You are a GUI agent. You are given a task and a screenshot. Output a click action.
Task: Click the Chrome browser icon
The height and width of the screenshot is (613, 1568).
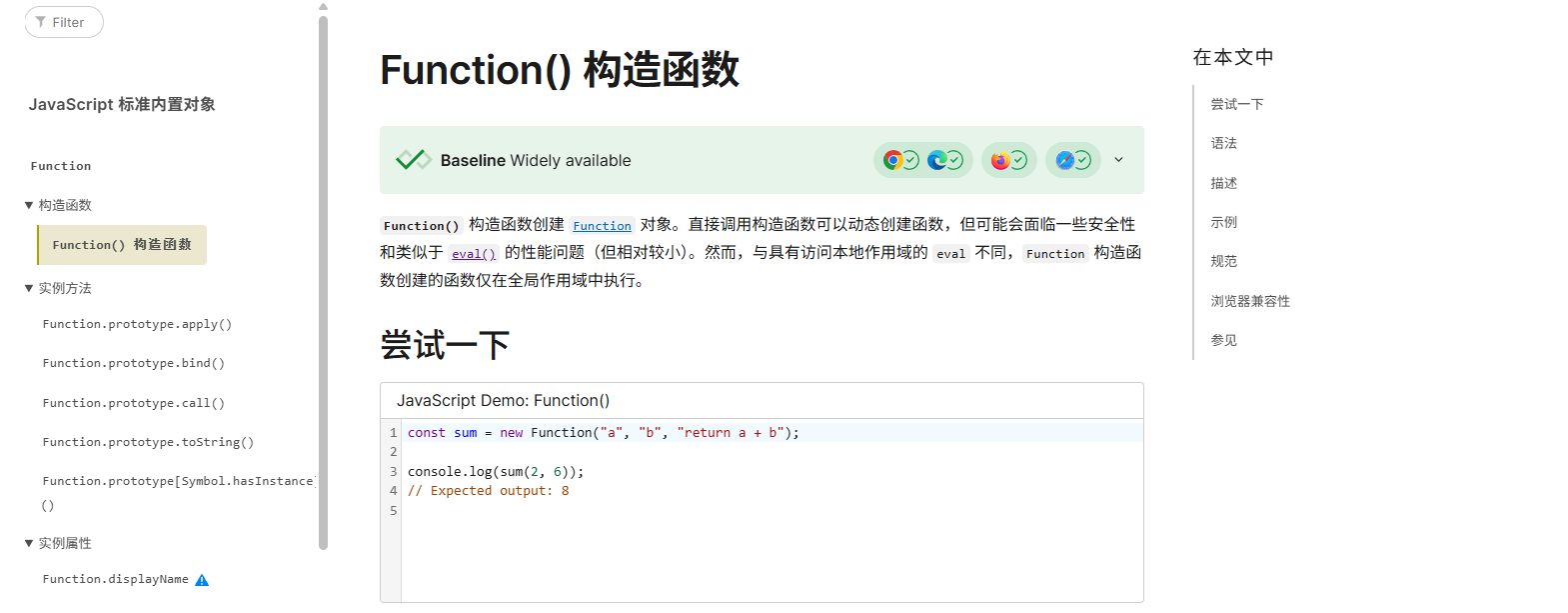pos(893,160)
